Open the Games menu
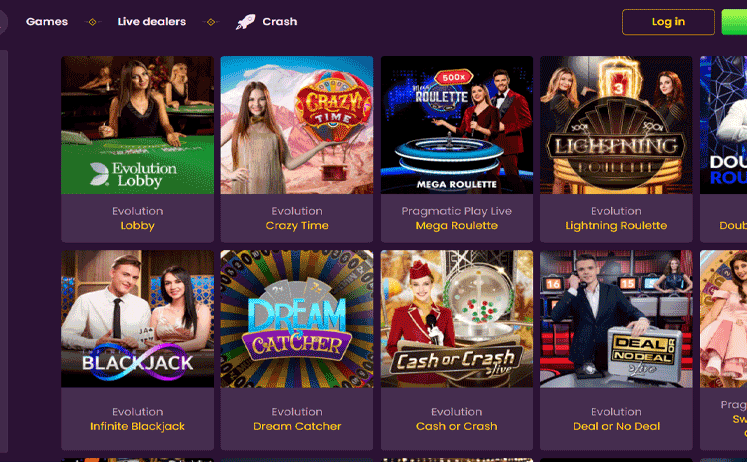747x462 pixels. pos(47,22)
